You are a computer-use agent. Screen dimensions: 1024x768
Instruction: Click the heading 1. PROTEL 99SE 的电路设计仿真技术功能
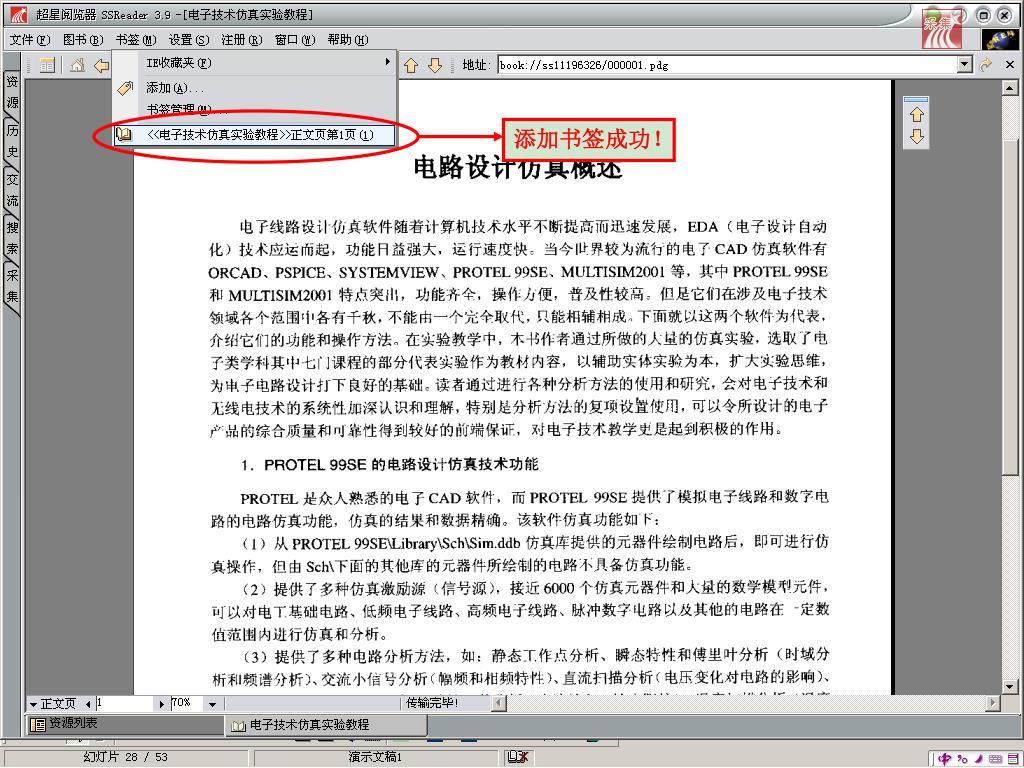[x=389, y=464]
